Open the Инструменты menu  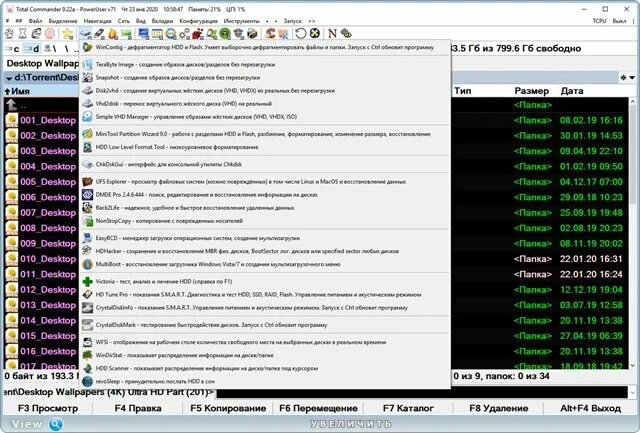(241, 21)
